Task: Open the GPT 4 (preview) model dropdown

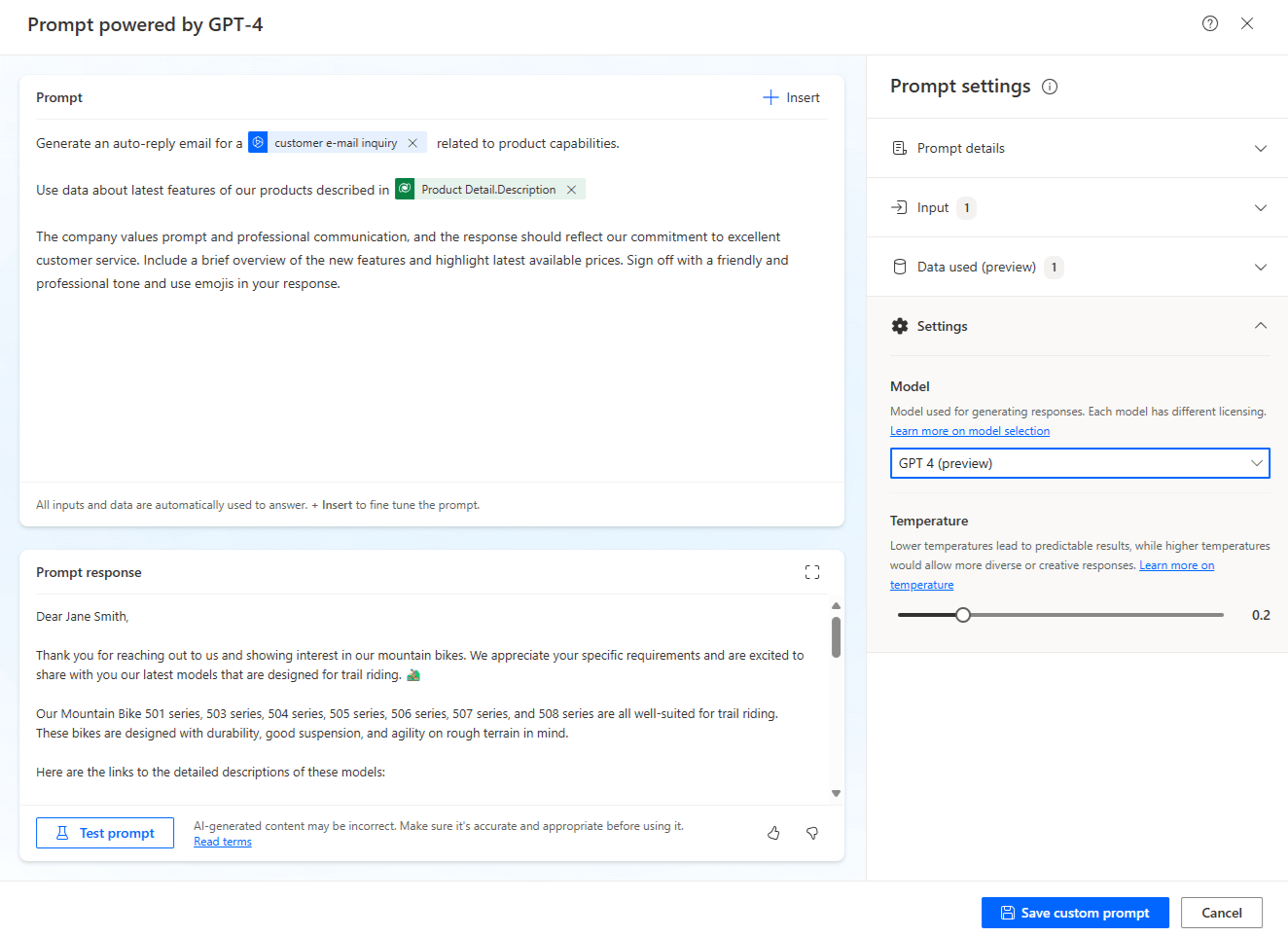Action: point(1080,463)
